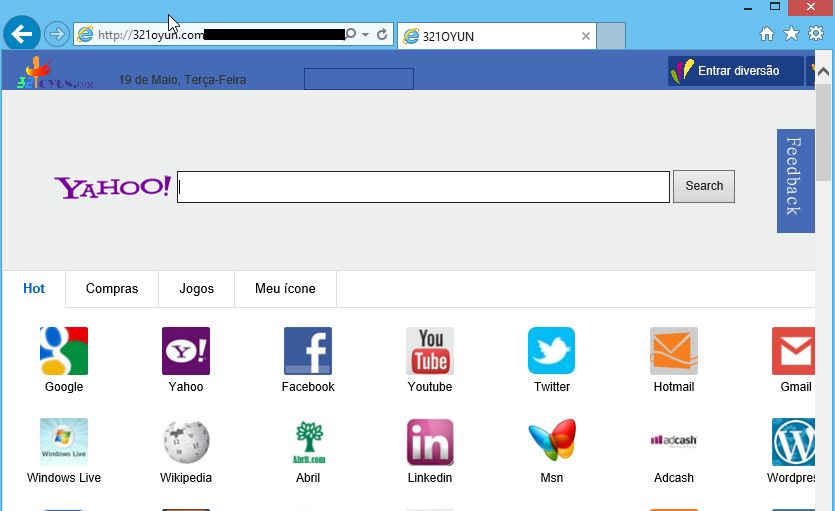Open the Youtube shortcut icon
This screenshot has width=835, height=511.
click(430, 351)
